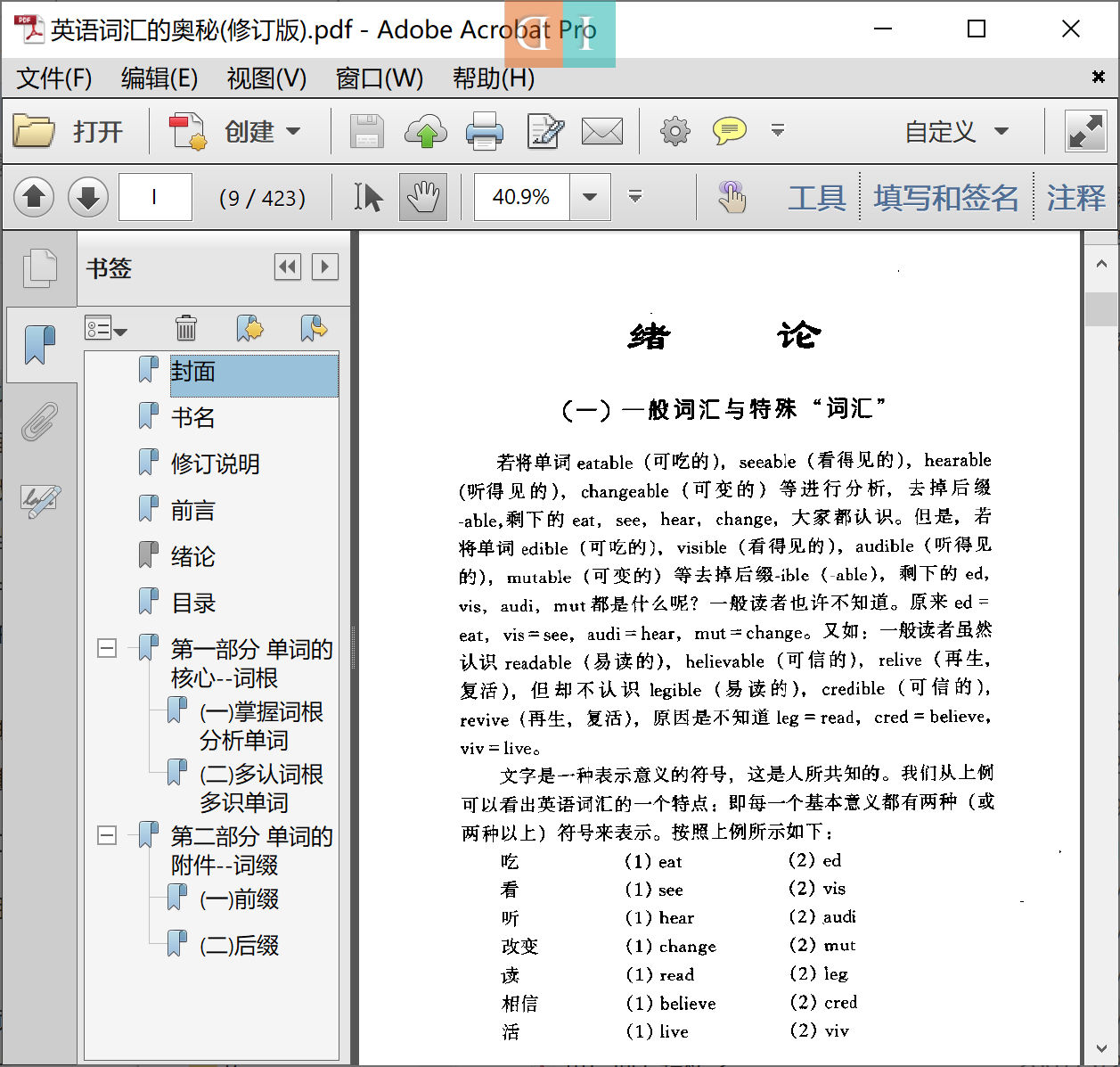Show the page thumbnails panel
The height and width of the screenshot is (1067, 1120).
[x=39, y=268]
